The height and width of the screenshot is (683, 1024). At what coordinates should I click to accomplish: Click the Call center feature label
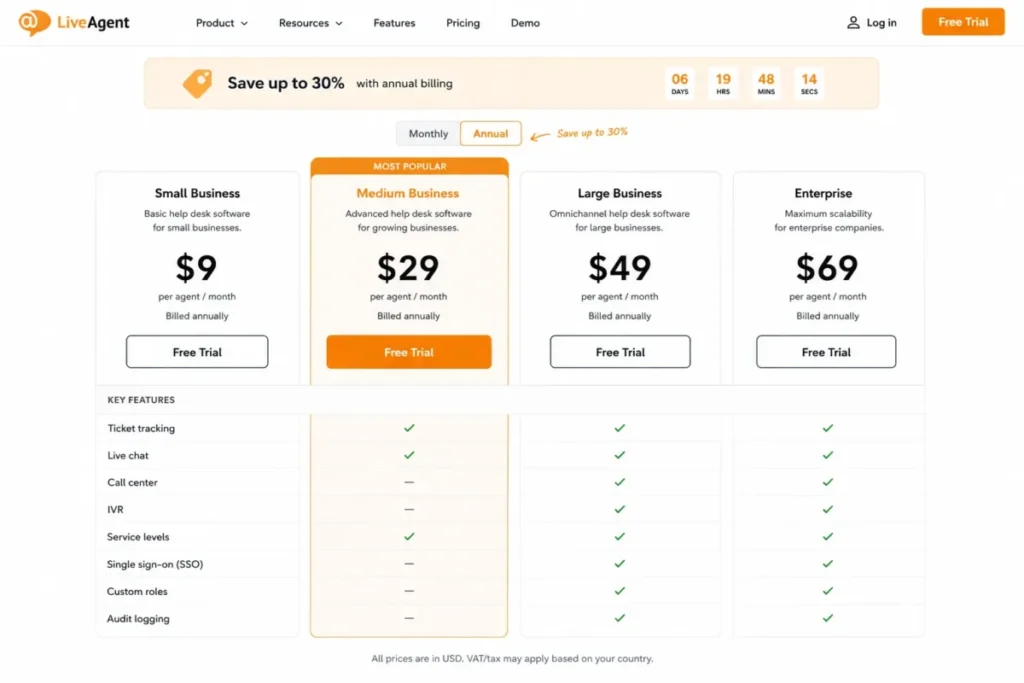pos(133,483)
